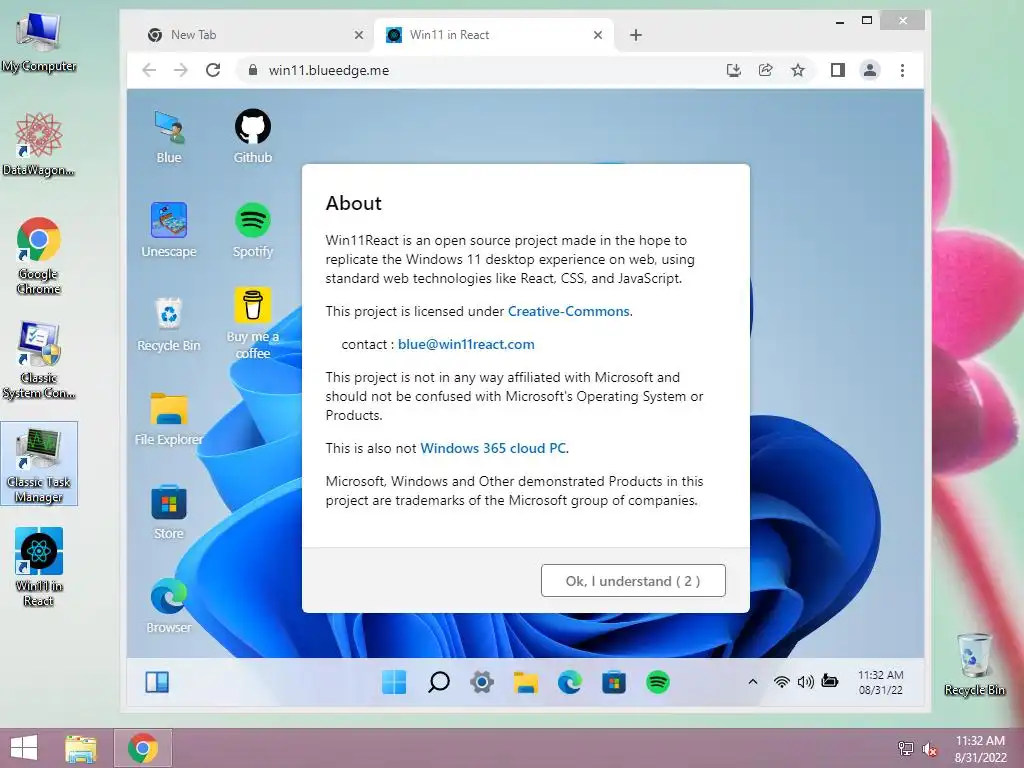Screen dimensions: 1024x768
Task: Open the DataWagon desktop shortcut
Action: (x=39, y=144)
